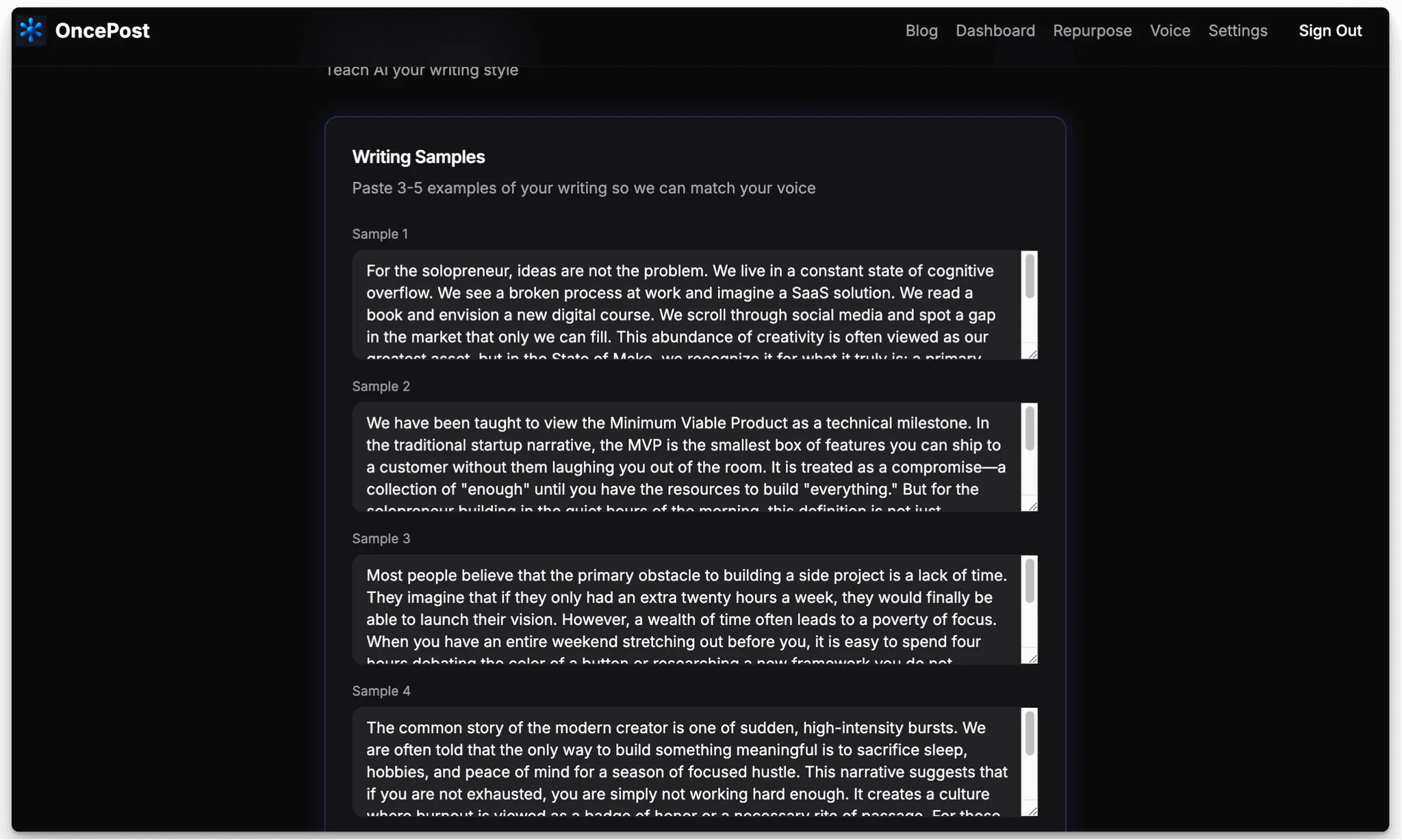The height and width of the screenshot is (840, 1402).
Task: Open the Dashboard nav item
Action: click(x=995, y=31)
